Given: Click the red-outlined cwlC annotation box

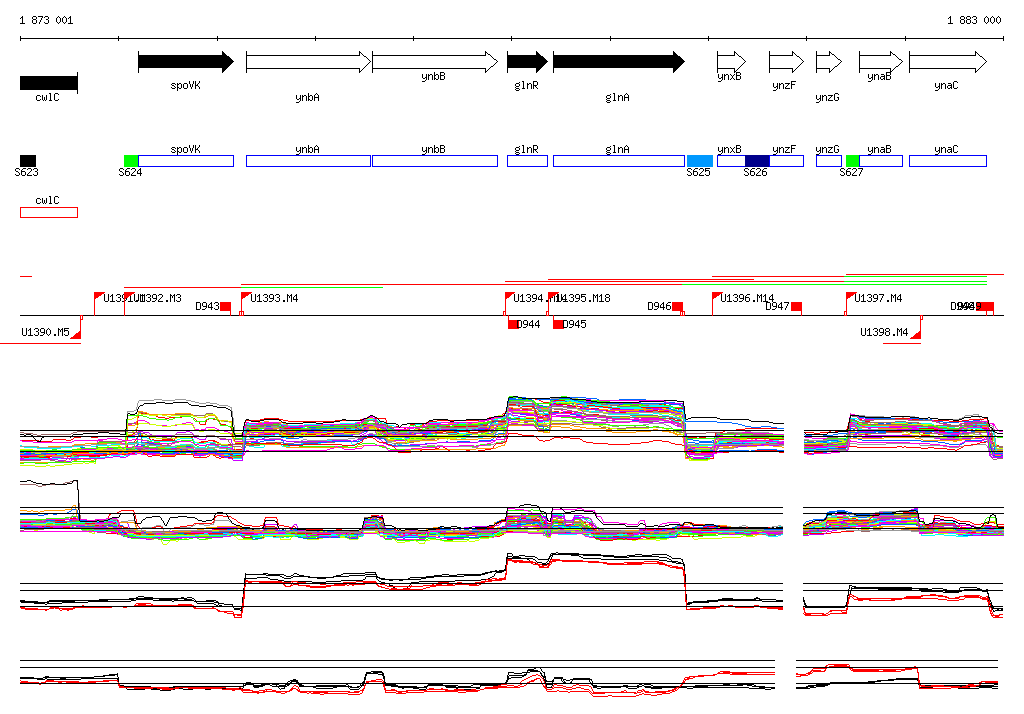Looking at the screenshot, I should click(x=48, y=212).
